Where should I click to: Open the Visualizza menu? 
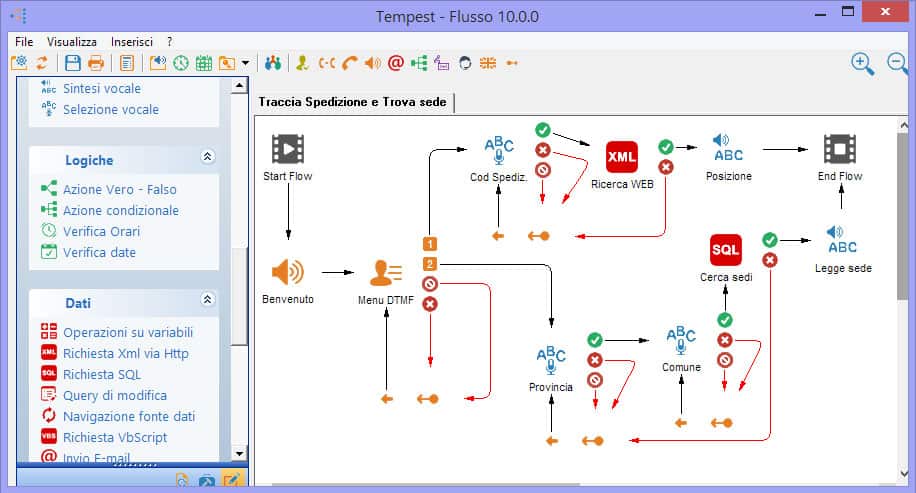click(x=72, y=42)
